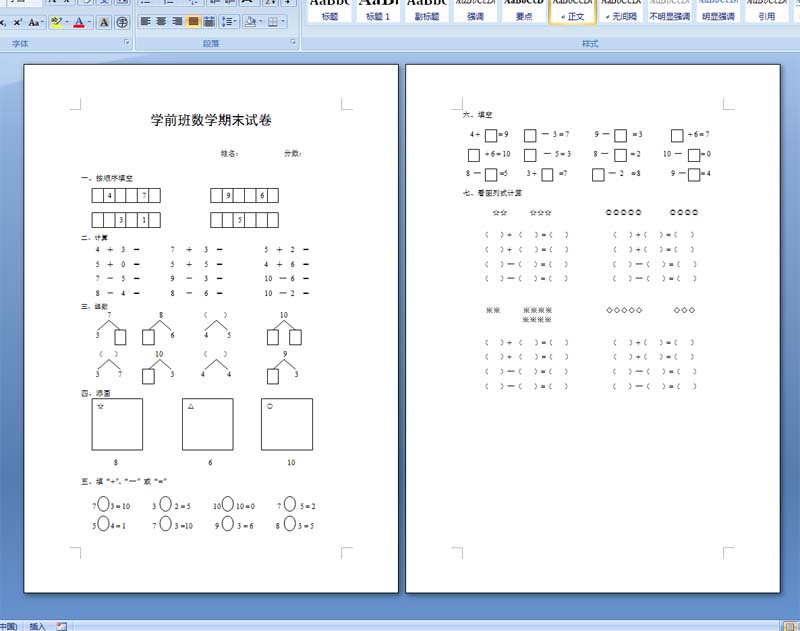Viewport: 800px width, 631px height.
Task: Open the Paragraph (段落) dialog launcher
Action: [x=293, y=42]
